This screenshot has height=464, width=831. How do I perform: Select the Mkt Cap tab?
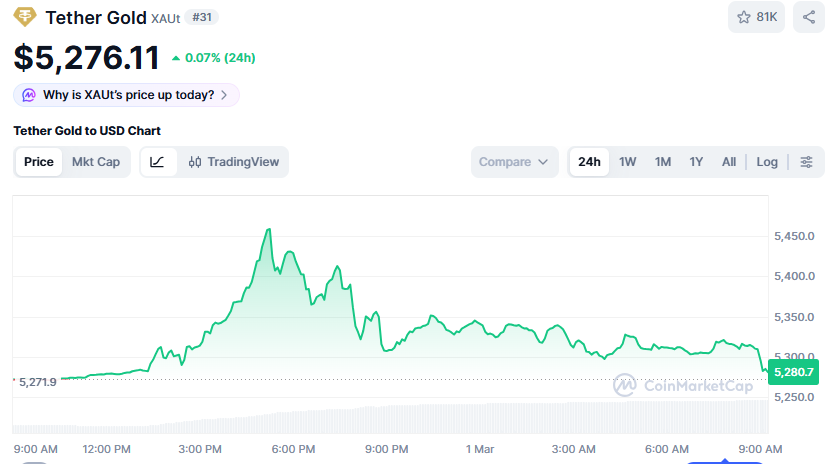tap(96, 162)
